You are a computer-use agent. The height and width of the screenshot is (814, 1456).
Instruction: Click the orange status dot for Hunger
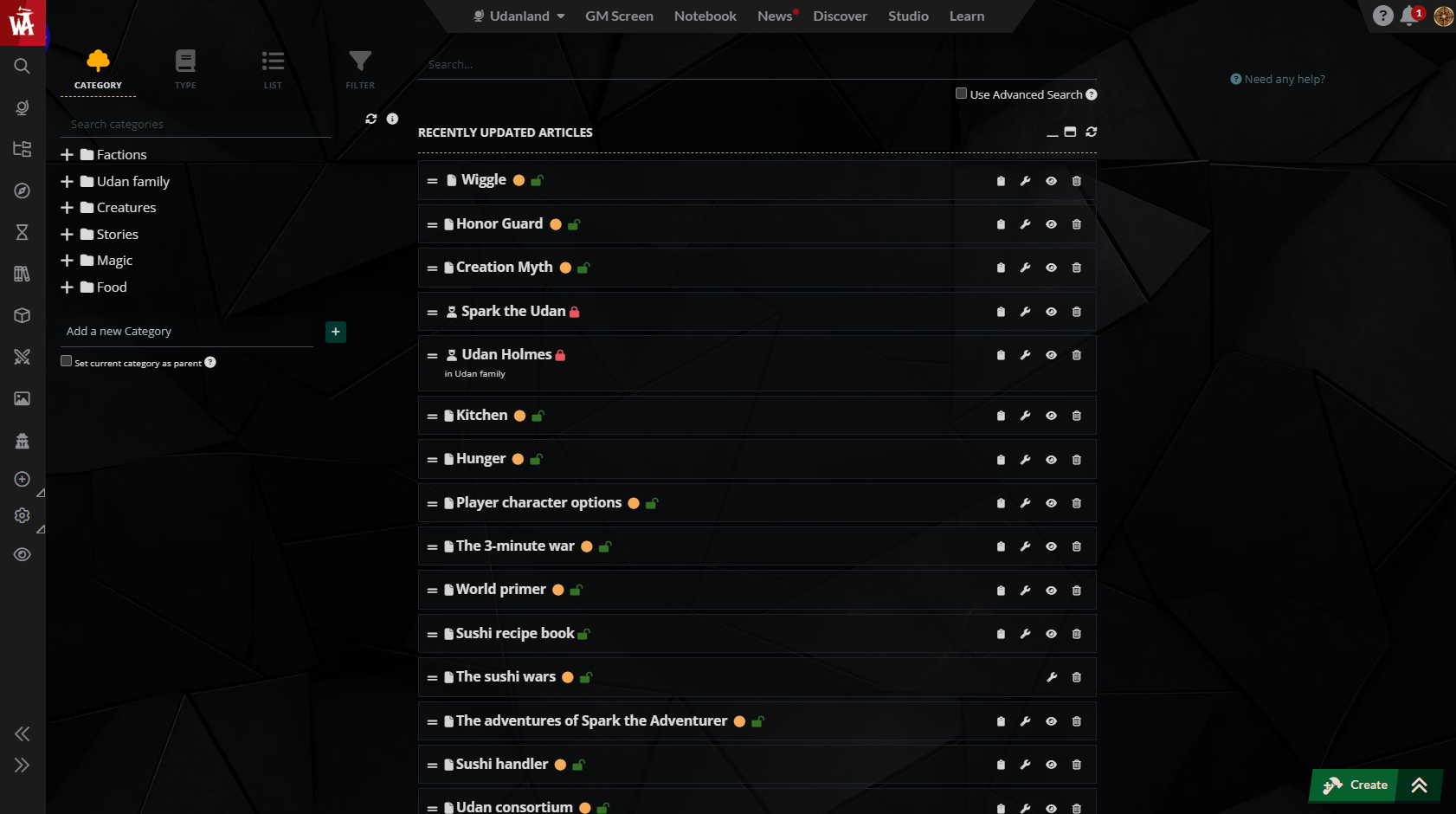pyautogui.click(x=518, y=459)
